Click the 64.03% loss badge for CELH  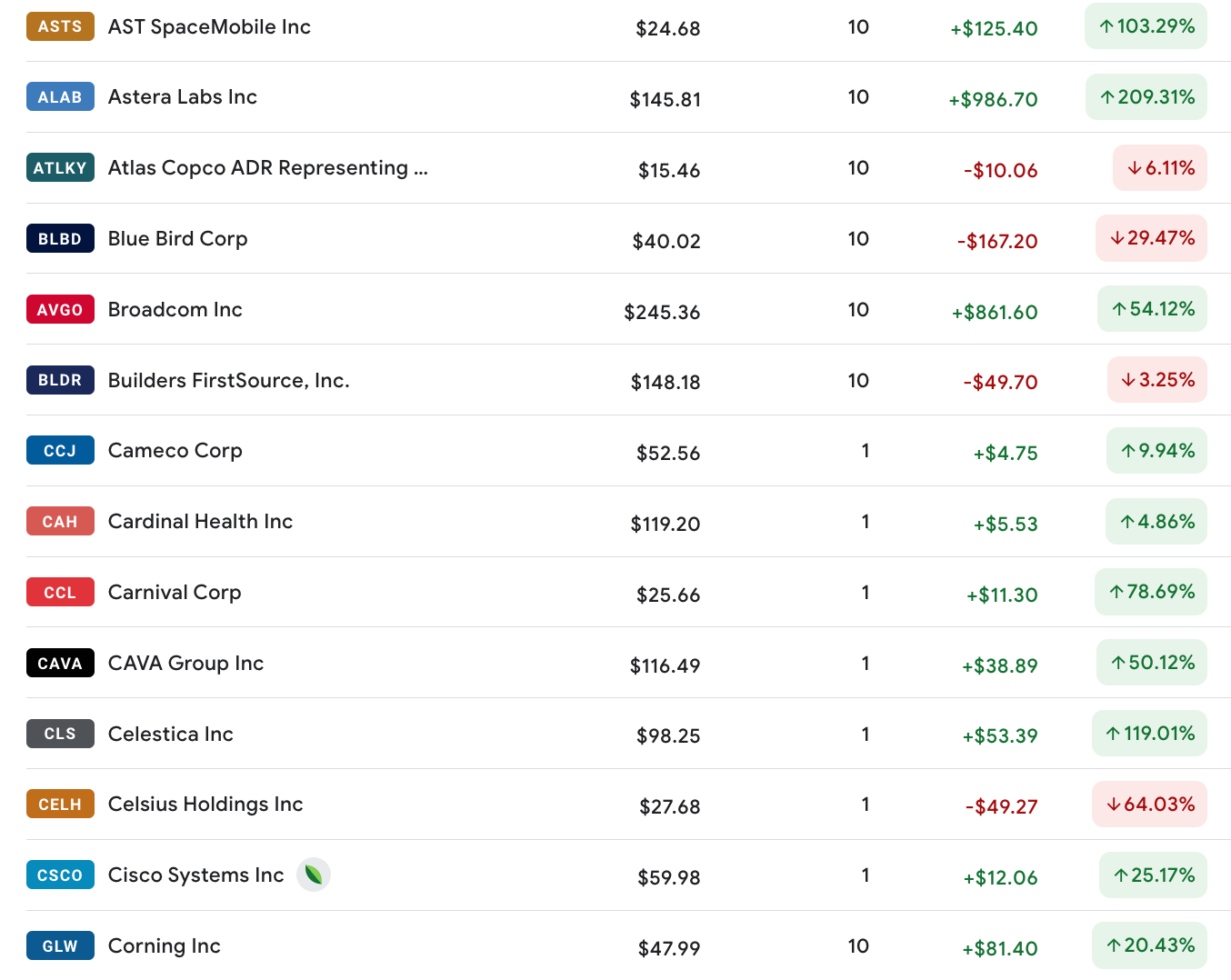[1149, 804]
